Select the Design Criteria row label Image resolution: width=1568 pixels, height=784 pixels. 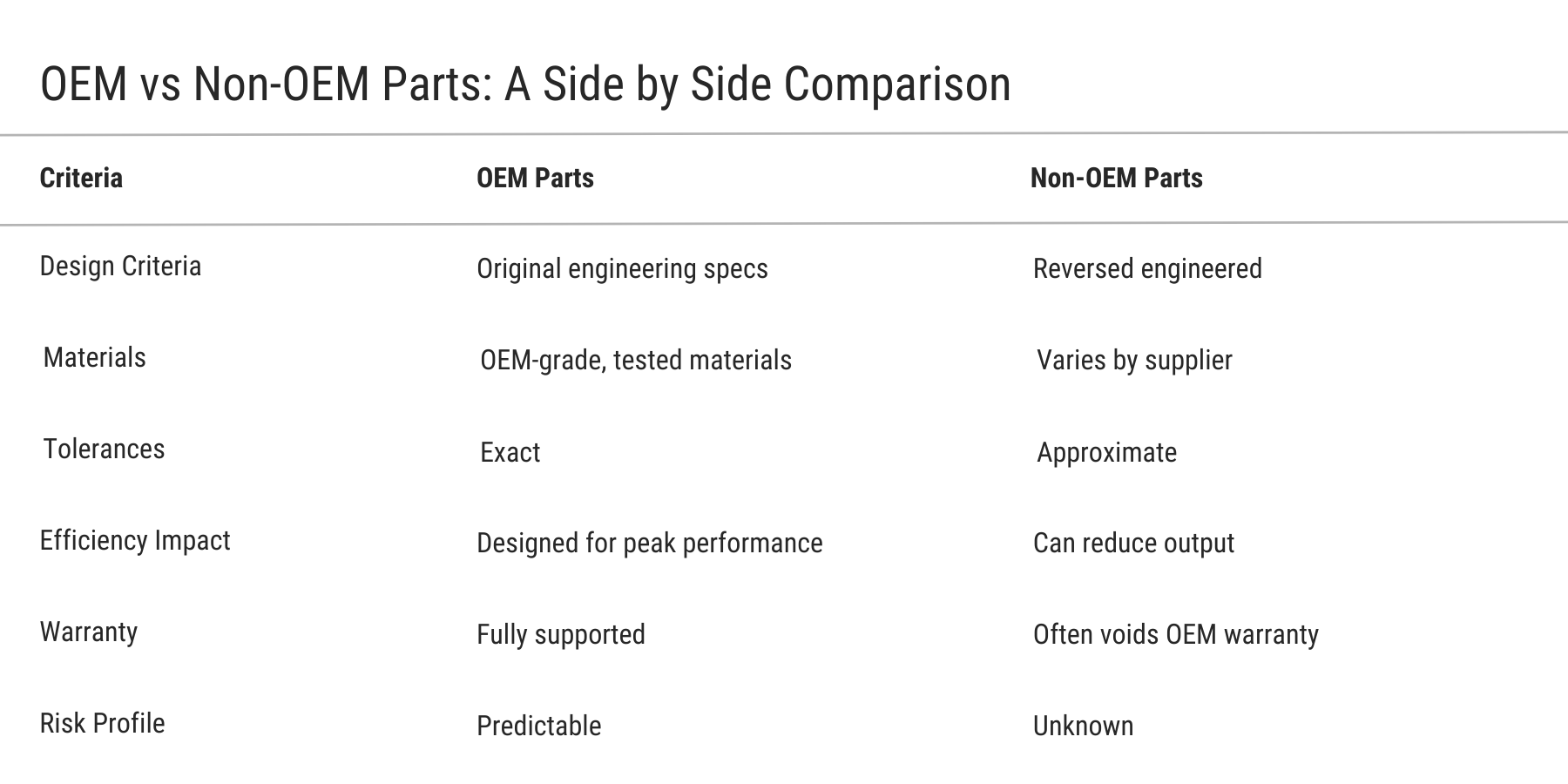coord(120,267)
